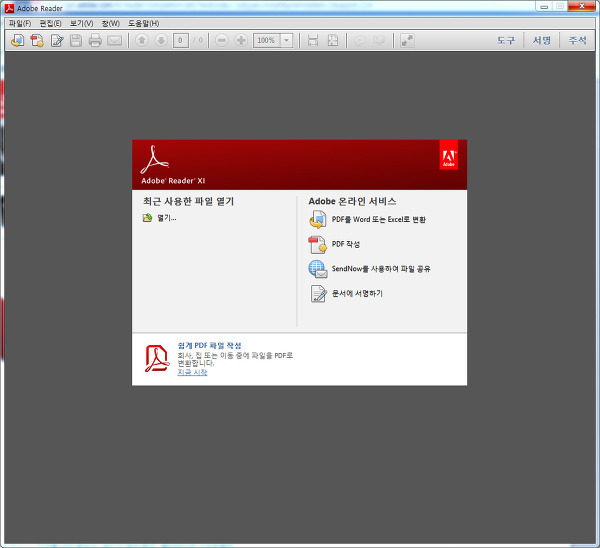Click the Sign document toolbar icon
Image resolution: width=600 pixels, height=548 pixels.
[57, 40]
